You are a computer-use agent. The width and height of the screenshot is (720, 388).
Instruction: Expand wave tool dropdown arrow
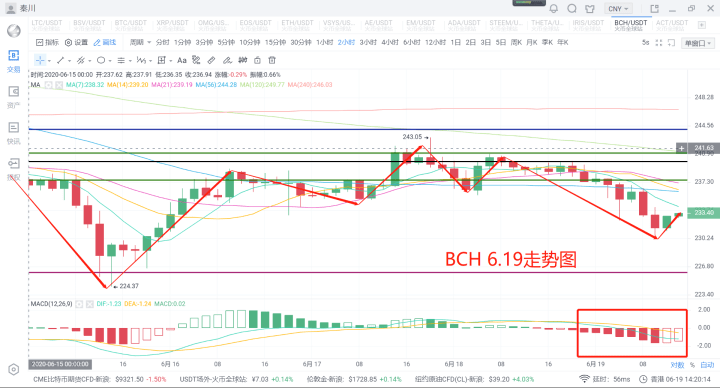150,61
